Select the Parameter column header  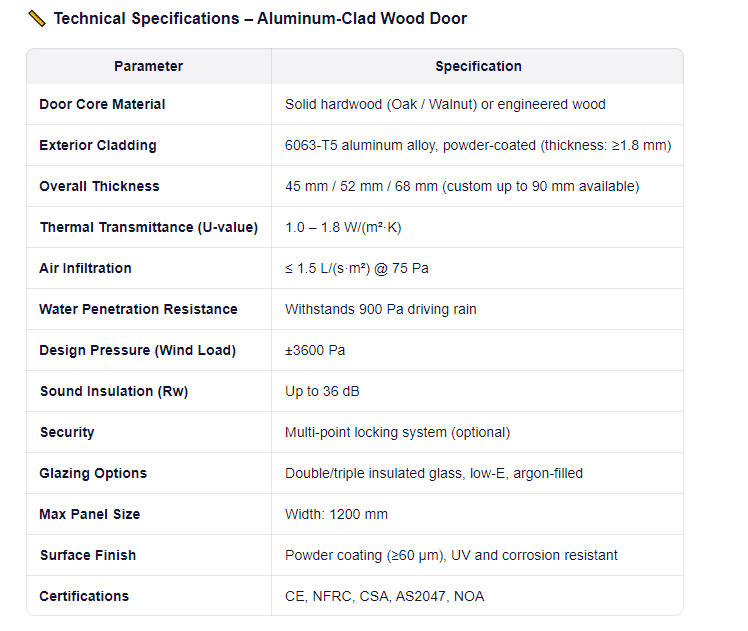coord(148,66)
